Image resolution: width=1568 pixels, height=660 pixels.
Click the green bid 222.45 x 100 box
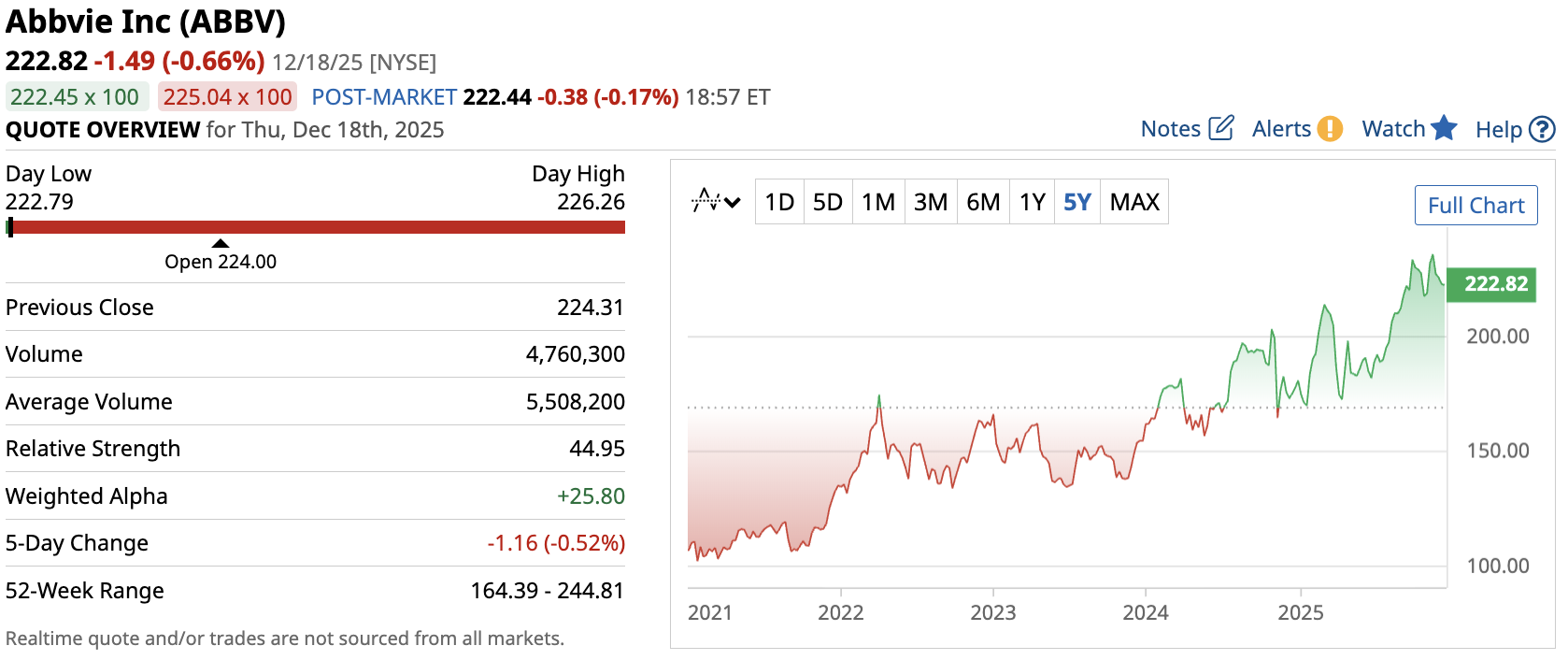[x=75, y=97]
